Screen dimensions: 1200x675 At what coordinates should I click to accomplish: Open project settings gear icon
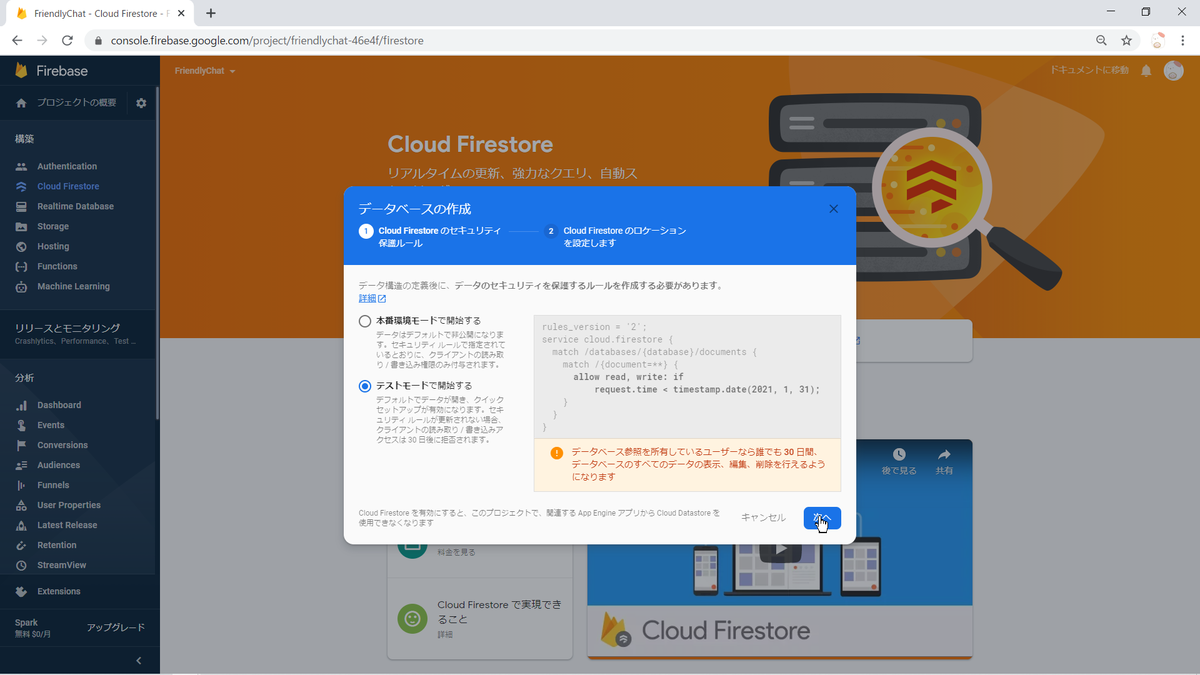tap(141, 103)
